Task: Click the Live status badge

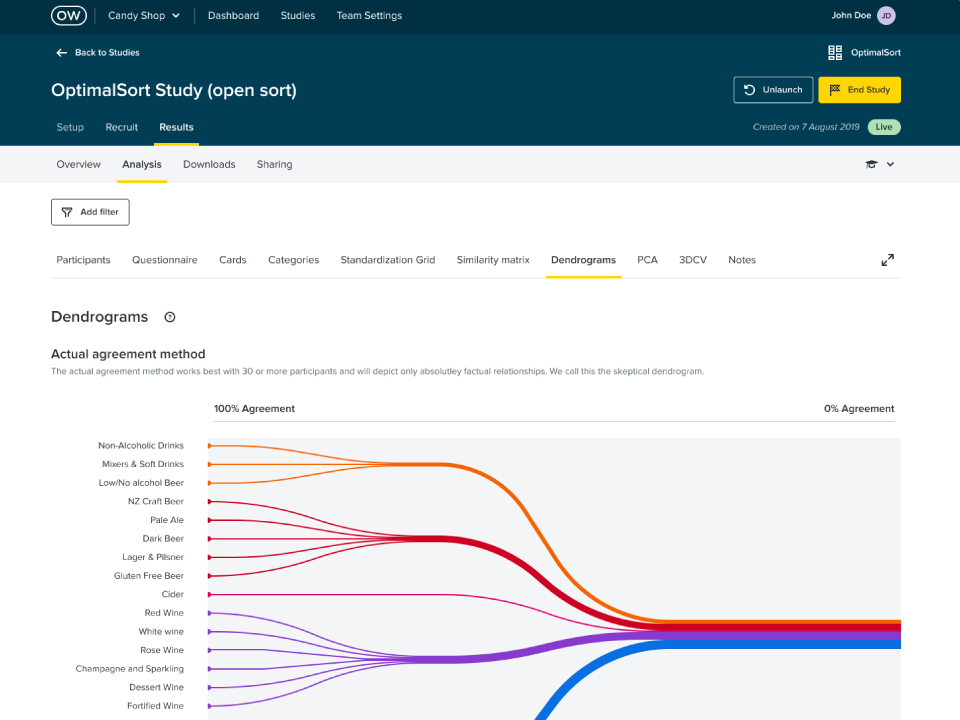Action: [x=883, y=127]
